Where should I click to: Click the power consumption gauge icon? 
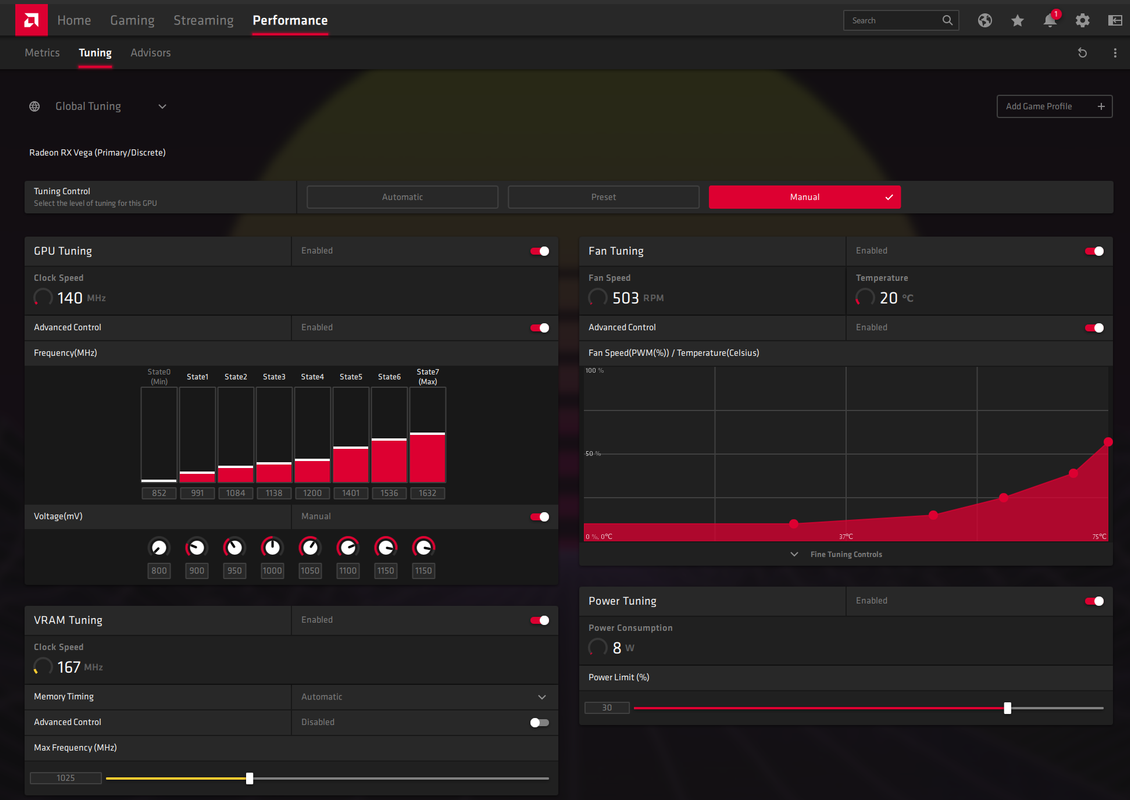pyautogui.click(x=597, y=647)
